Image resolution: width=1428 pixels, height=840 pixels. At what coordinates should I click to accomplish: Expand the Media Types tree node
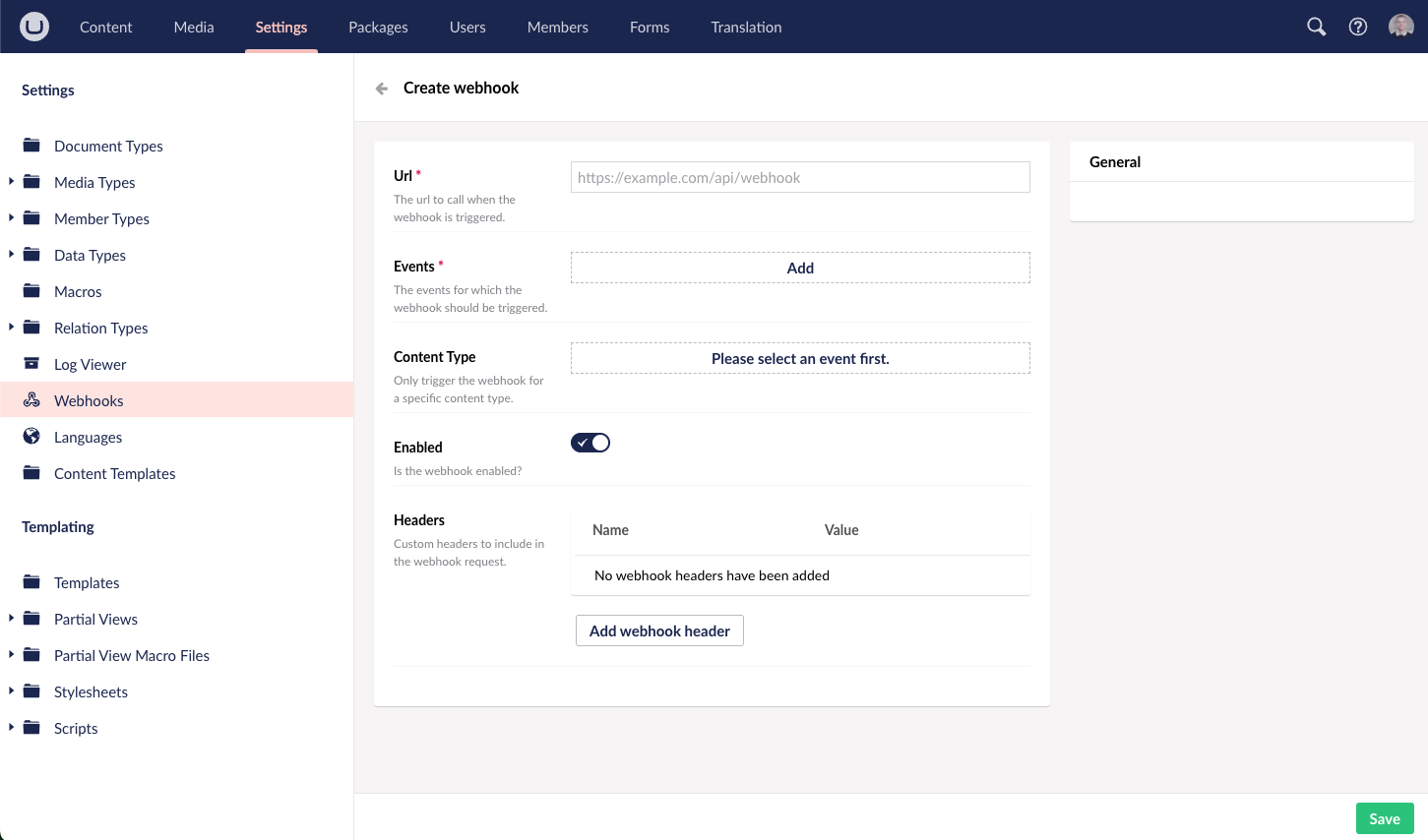coord(11,182)
